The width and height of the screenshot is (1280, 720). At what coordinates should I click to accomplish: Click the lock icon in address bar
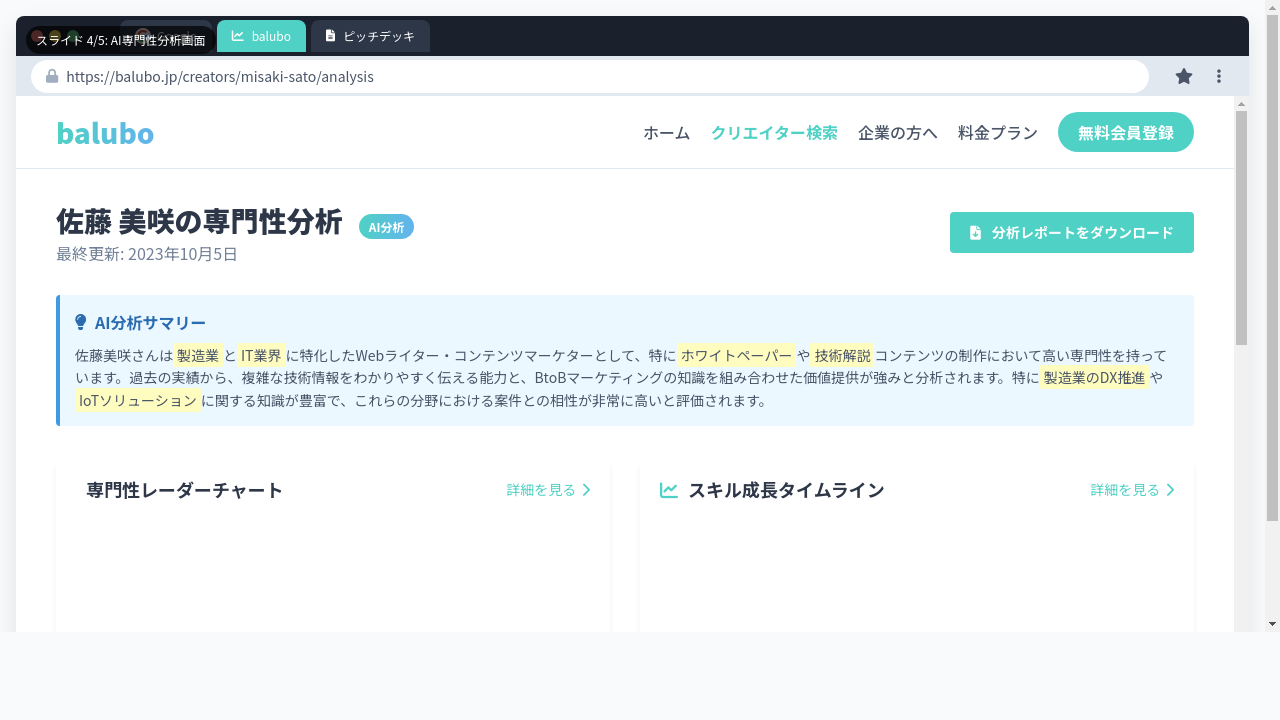coord(52,76)
